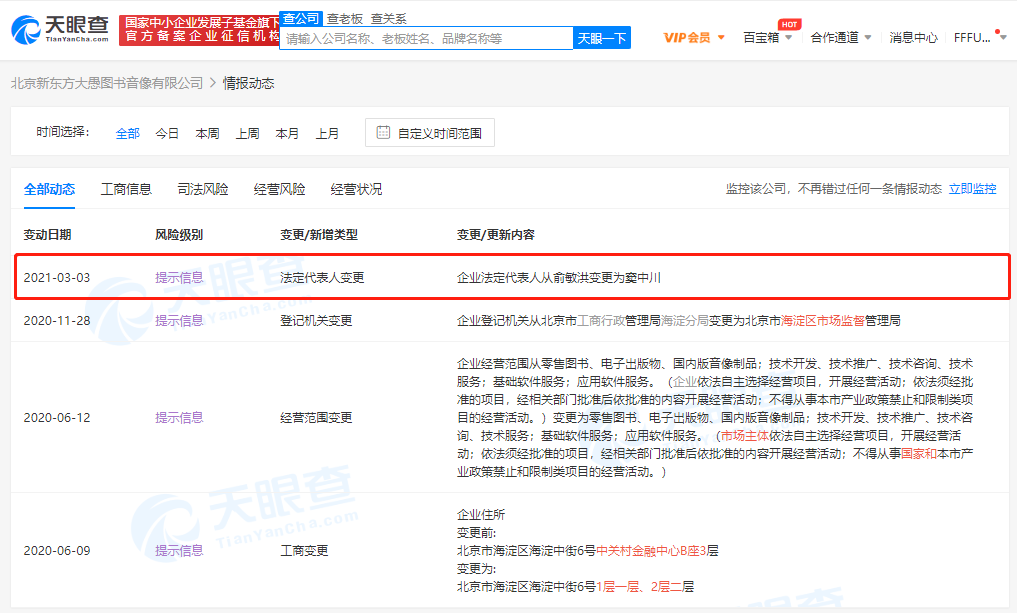This screenshot has width=1017, height=613.
Task: Click the HOT badge above 百宝箱
Action: point(789,25)
